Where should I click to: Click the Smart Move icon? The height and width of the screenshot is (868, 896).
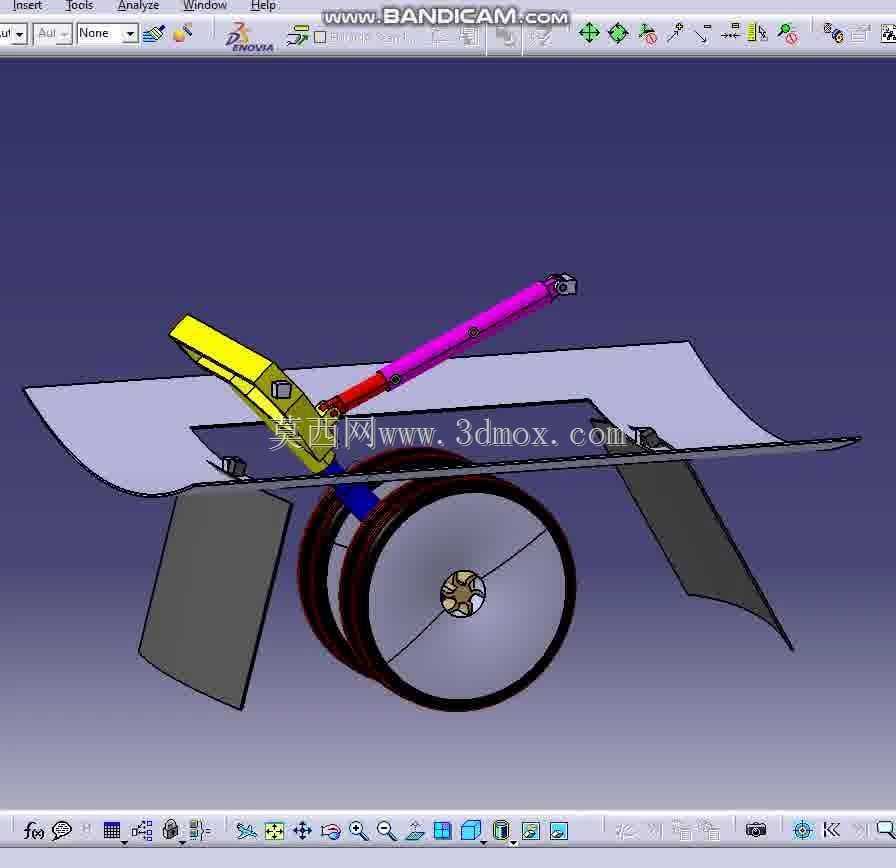[647, 34]
